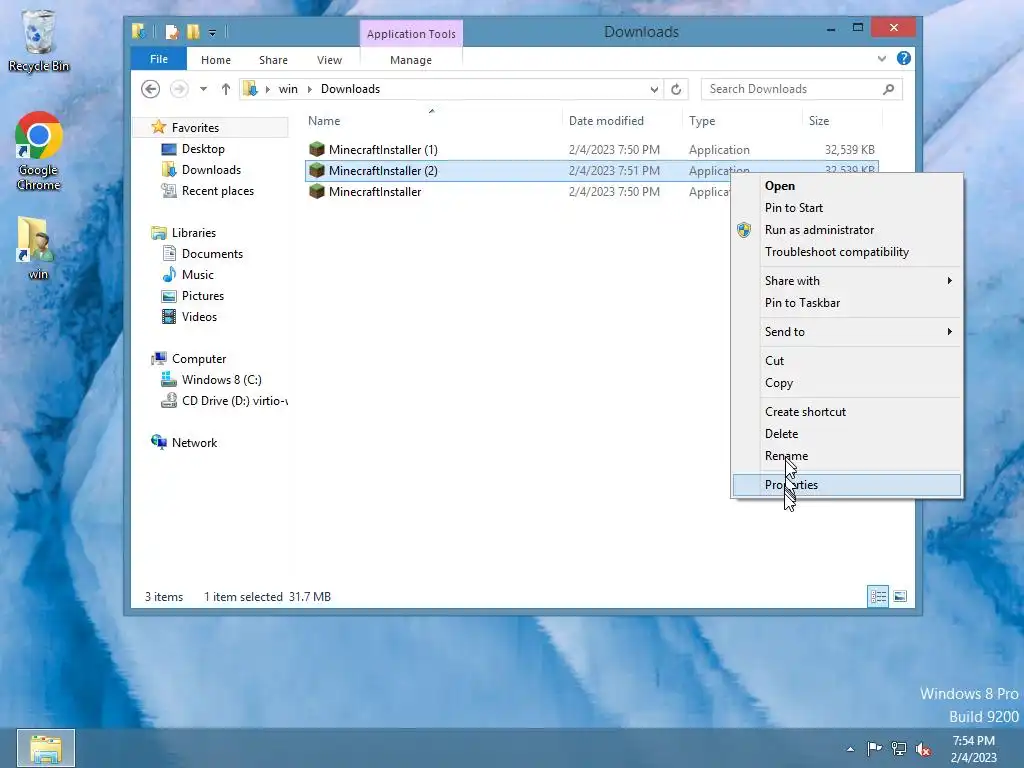Refresh the Downloads folder

(x=676, y=89)
